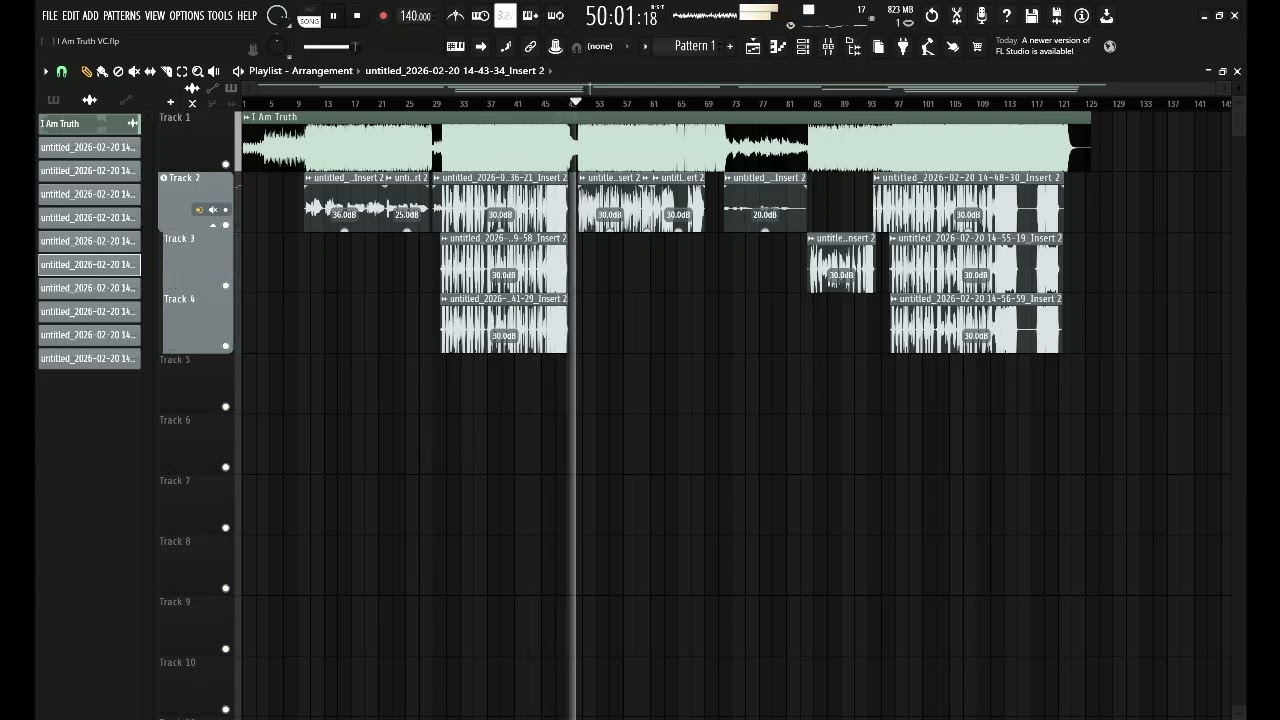Collapse Track 2 group with arrow
The width and height of the screenshot is (1280, 720).
212,226
